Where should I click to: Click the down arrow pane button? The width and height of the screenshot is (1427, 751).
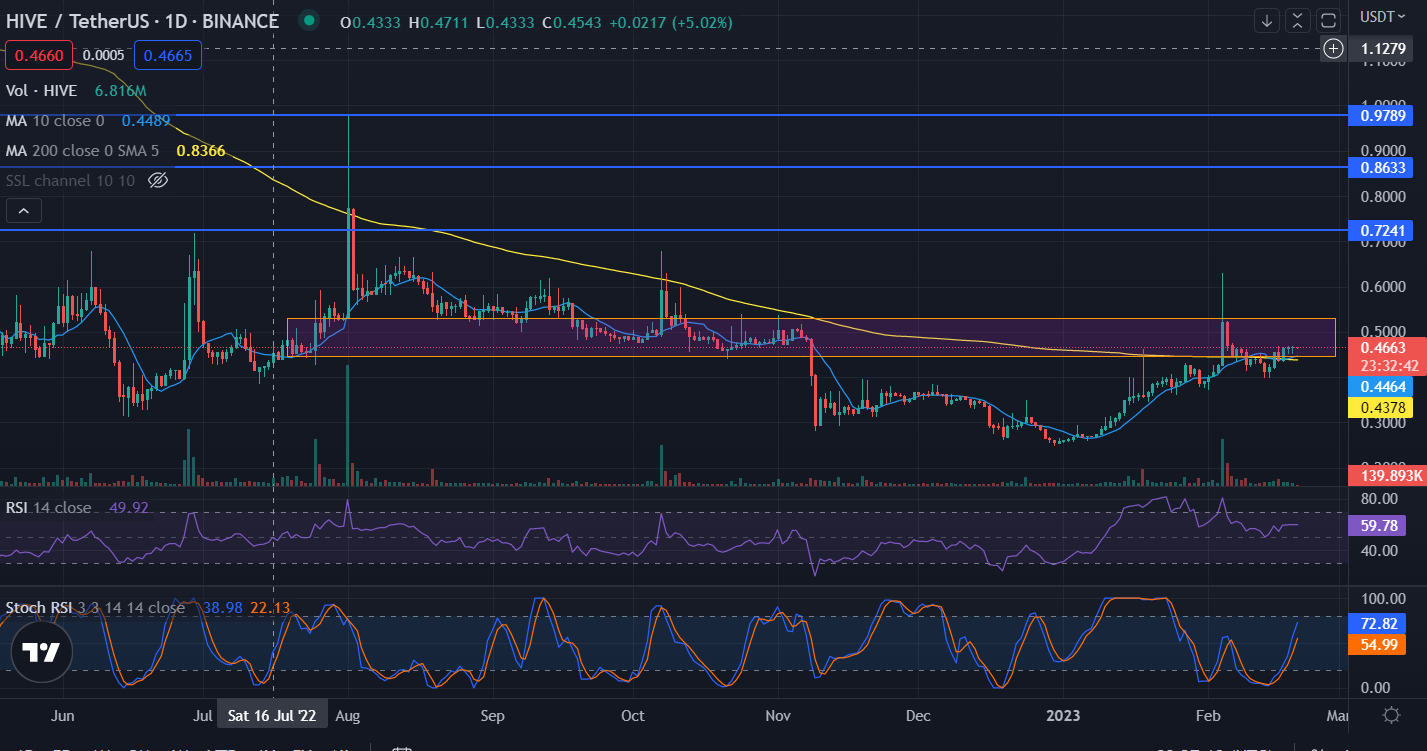point(1267,20)
